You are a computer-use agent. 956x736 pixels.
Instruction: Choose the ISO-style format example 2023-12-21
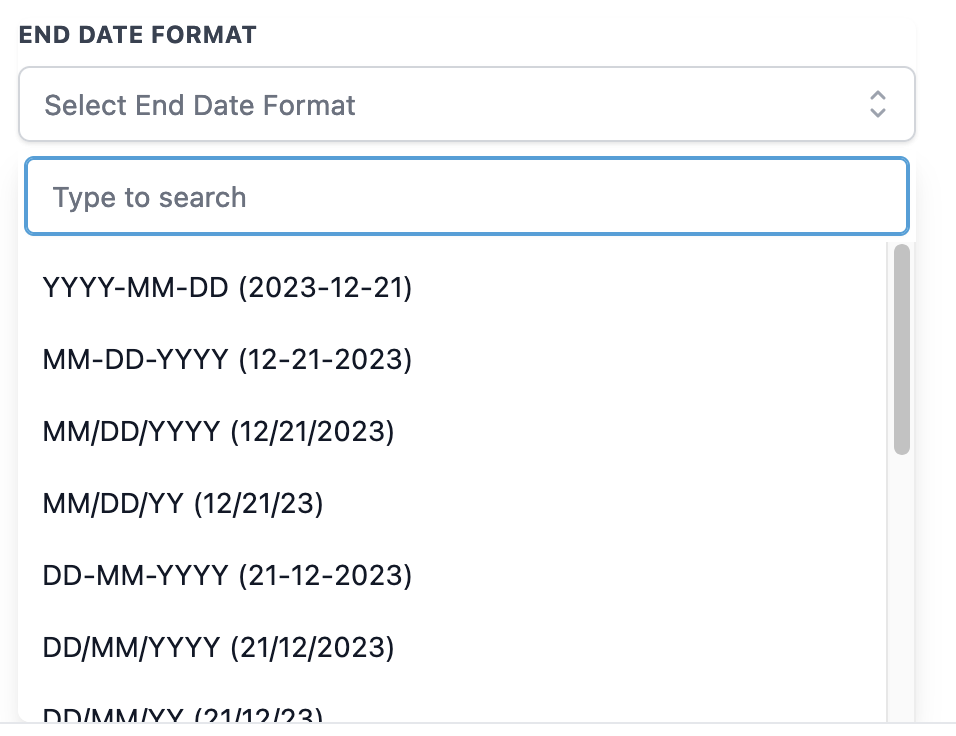452,287
